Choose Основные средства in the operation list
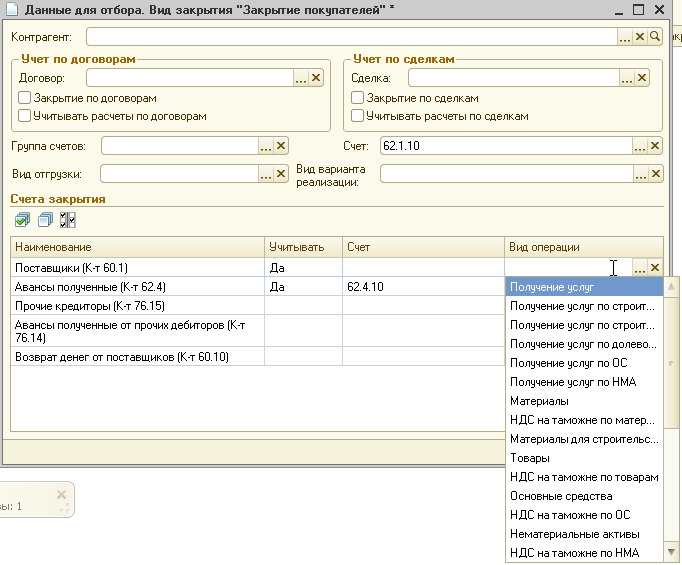Image resolution: width=682 pixels, height=565 pixels. point(560,496)
